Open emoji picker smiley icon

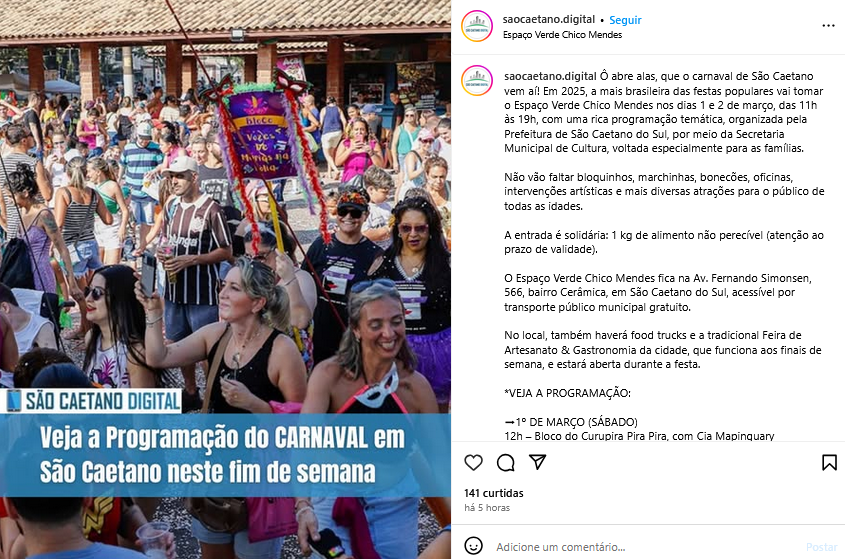(473, 546)
